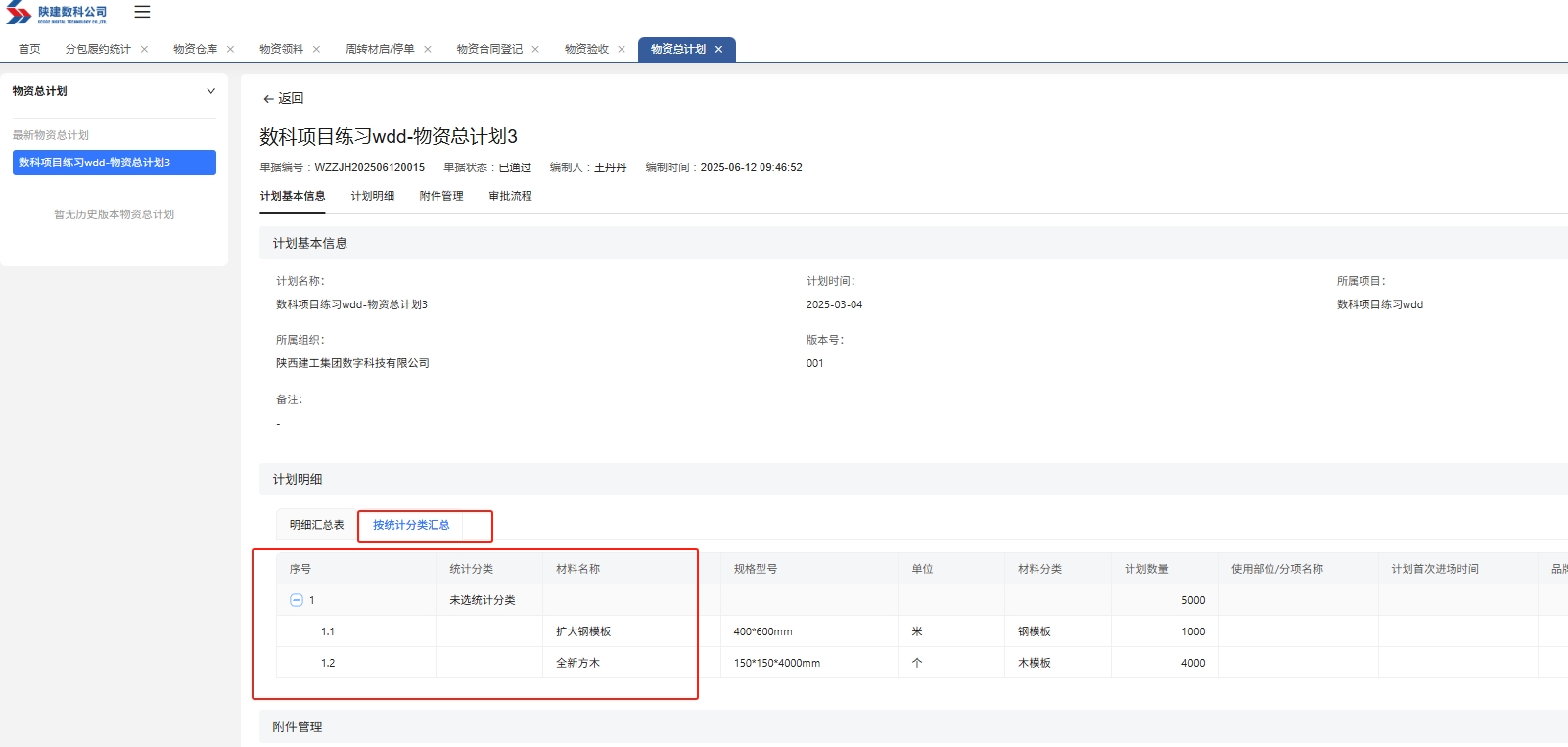Close the 物资验收 tab
The width and height of the screenshot is (1568, 747).
point(622,49)
